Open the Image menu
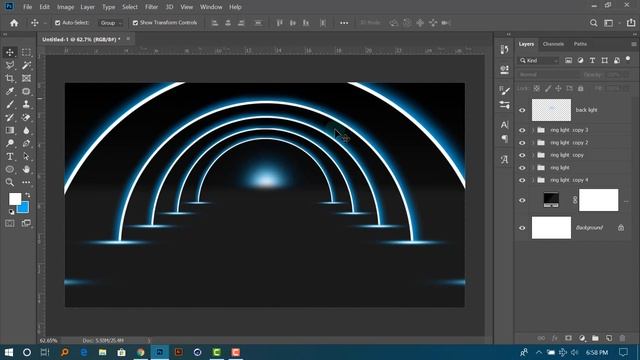Viewport: 640px width, 360px height. pyautogui.click(x=65, y=7)
